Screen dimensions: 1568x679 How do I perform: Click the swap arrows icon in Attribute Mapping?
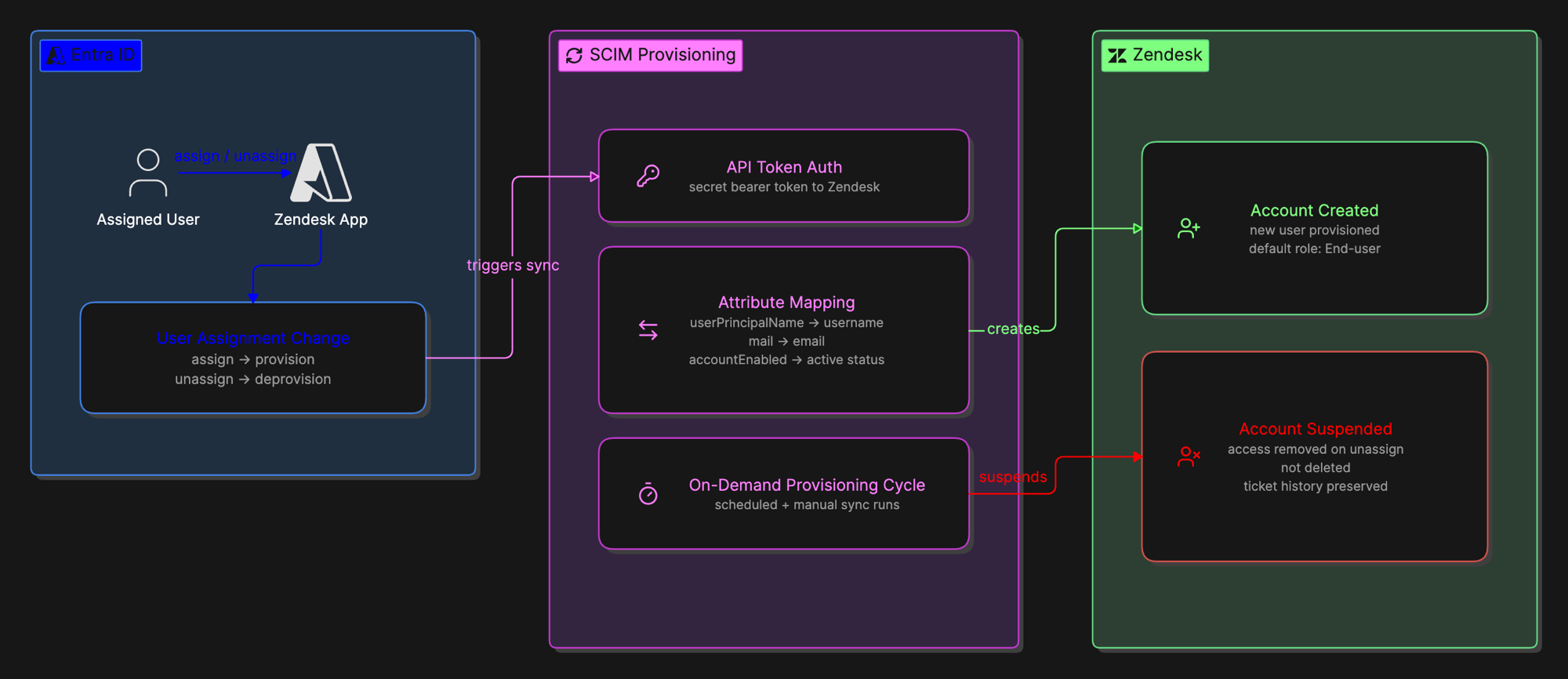click(x=648, y=330)
